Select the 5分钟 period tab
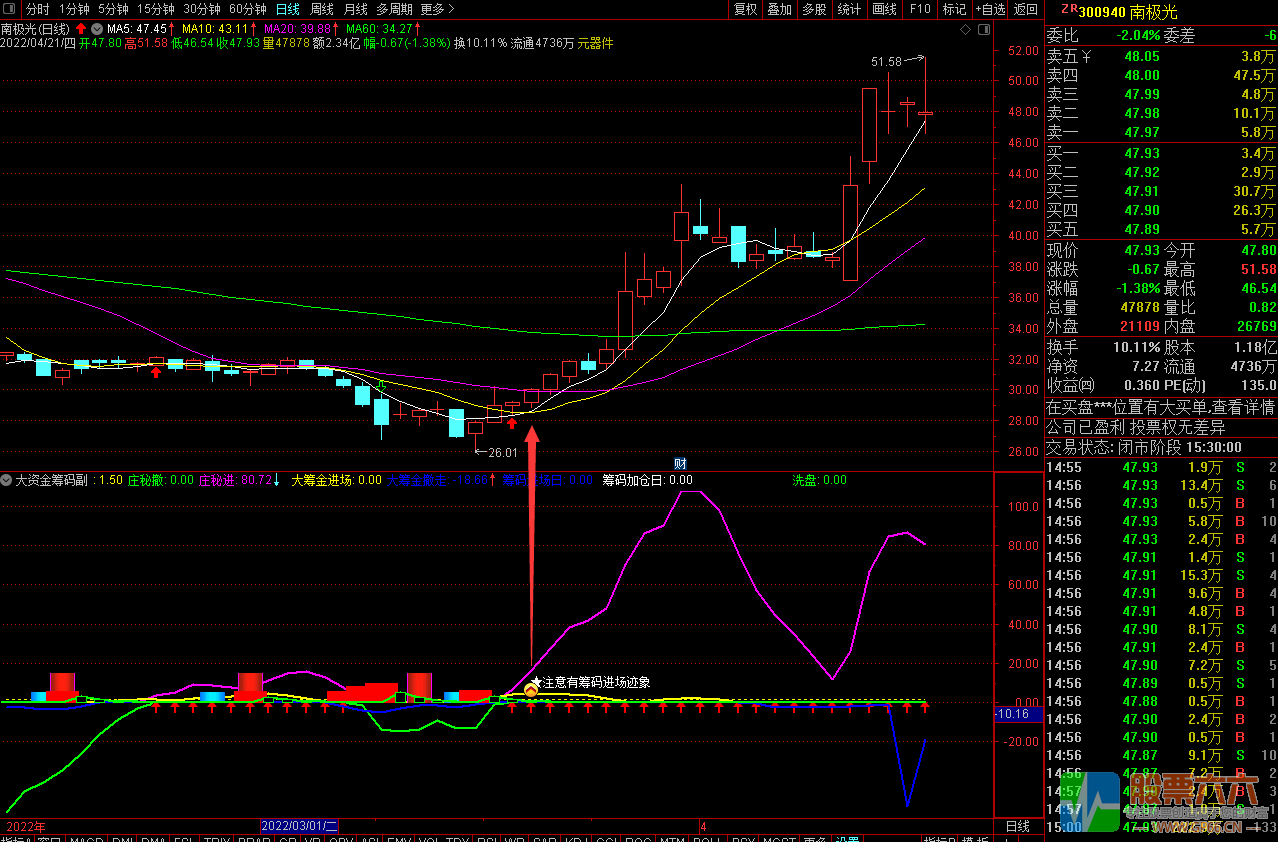The image size is (1278, 842). pyautogui.click(x=113, y=9)
